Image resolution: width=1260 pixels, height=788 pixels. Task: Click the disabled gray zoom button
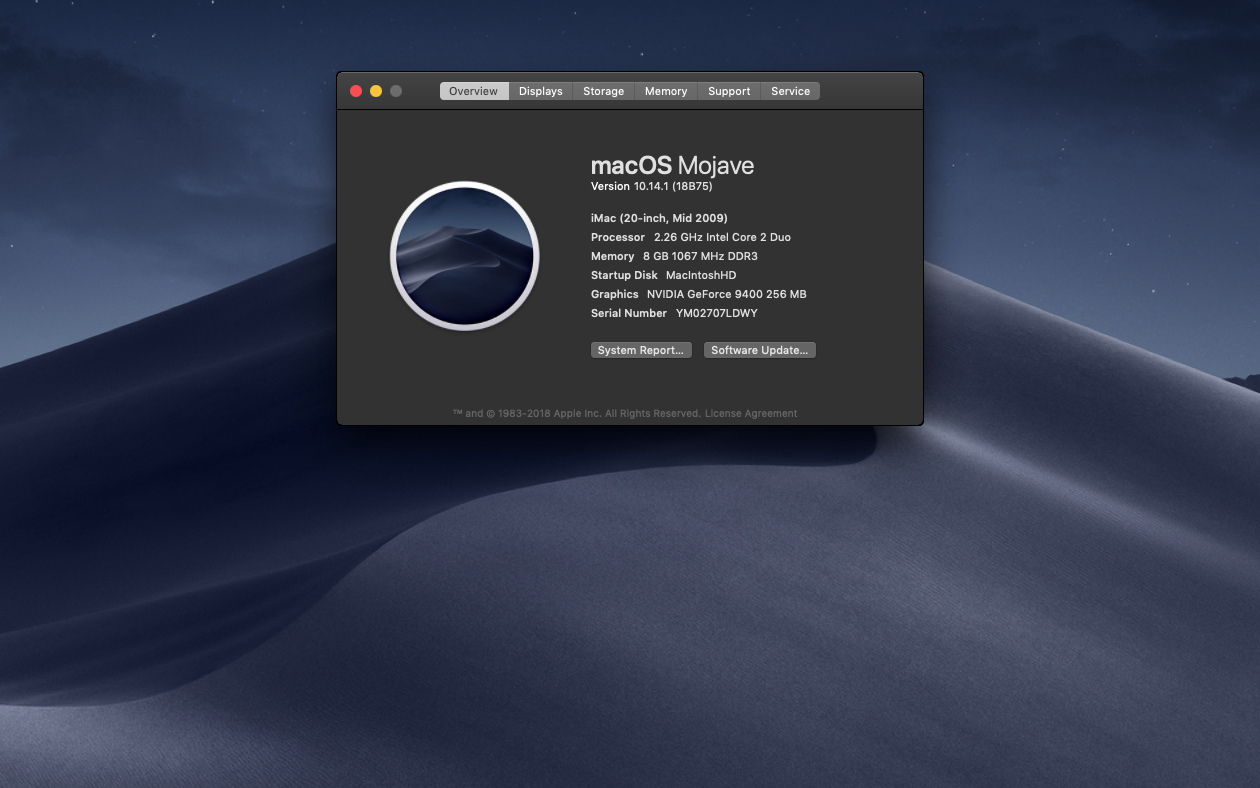(396, 91)
